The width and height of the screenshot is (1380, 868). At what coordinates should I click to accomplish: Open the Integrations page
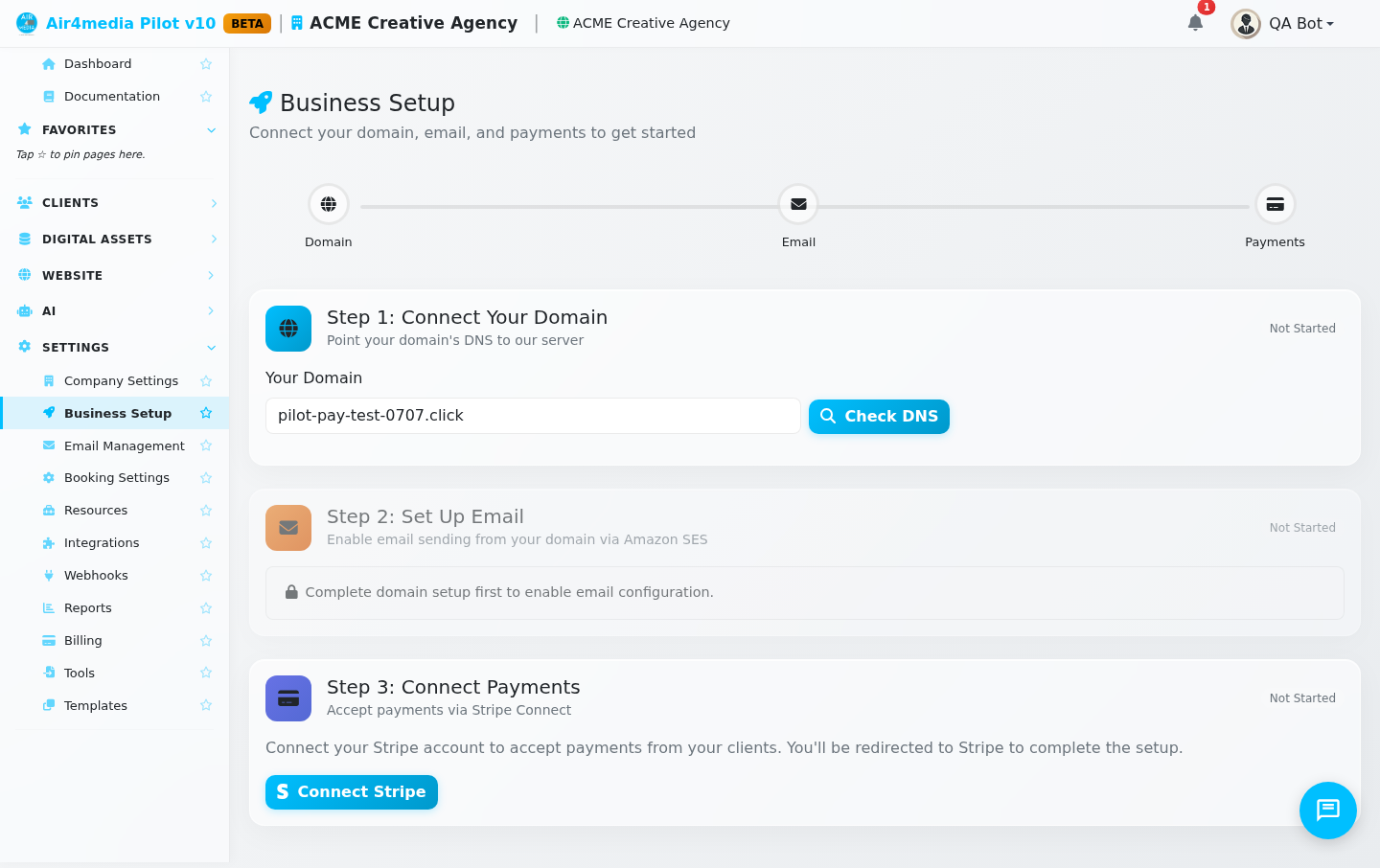[x=102, y=543]
